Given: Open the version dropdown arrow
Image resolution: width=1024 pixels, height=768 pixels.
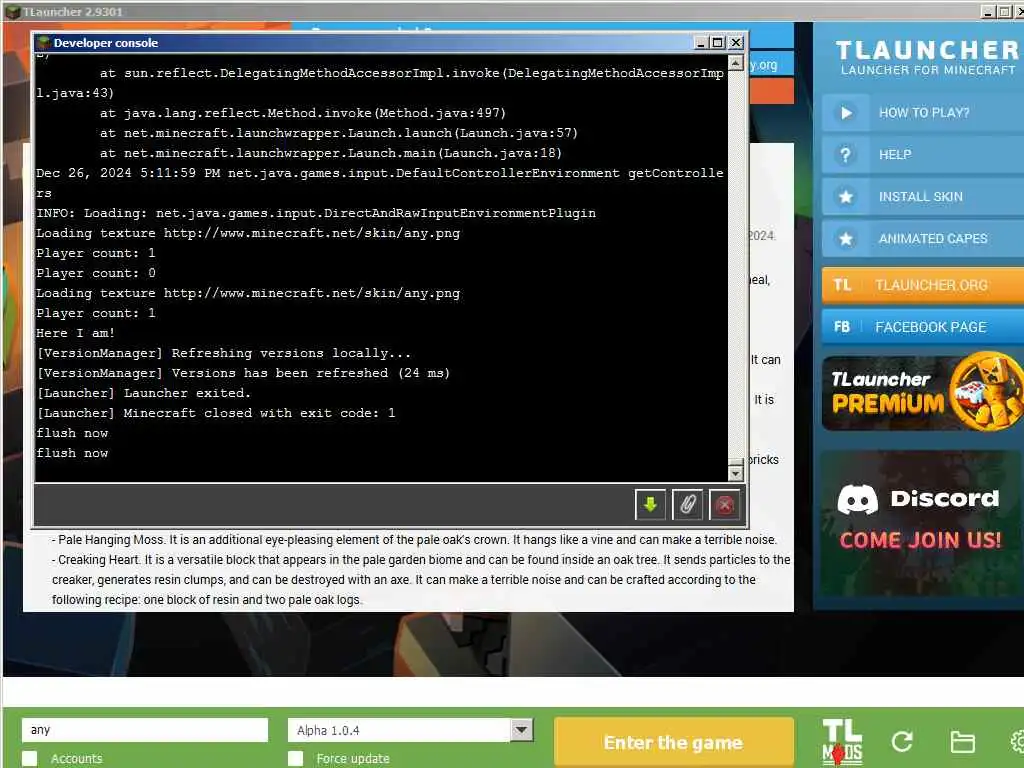Looking at the screenshot, I should [x=521, y=729].
